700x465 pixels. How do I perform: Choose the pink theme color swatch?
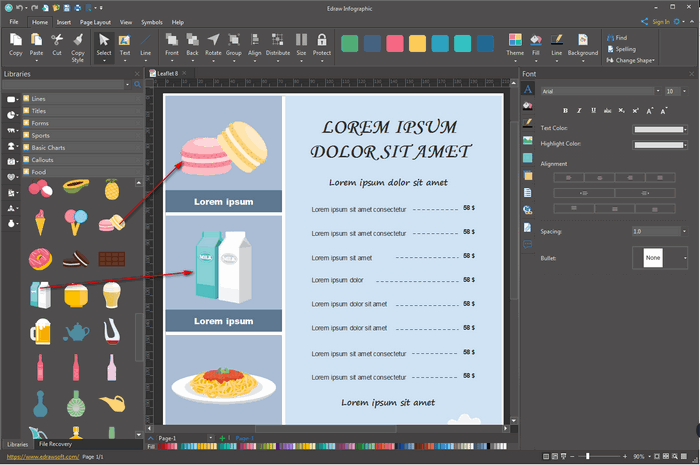pyautogui.click(x=395, y=43)
